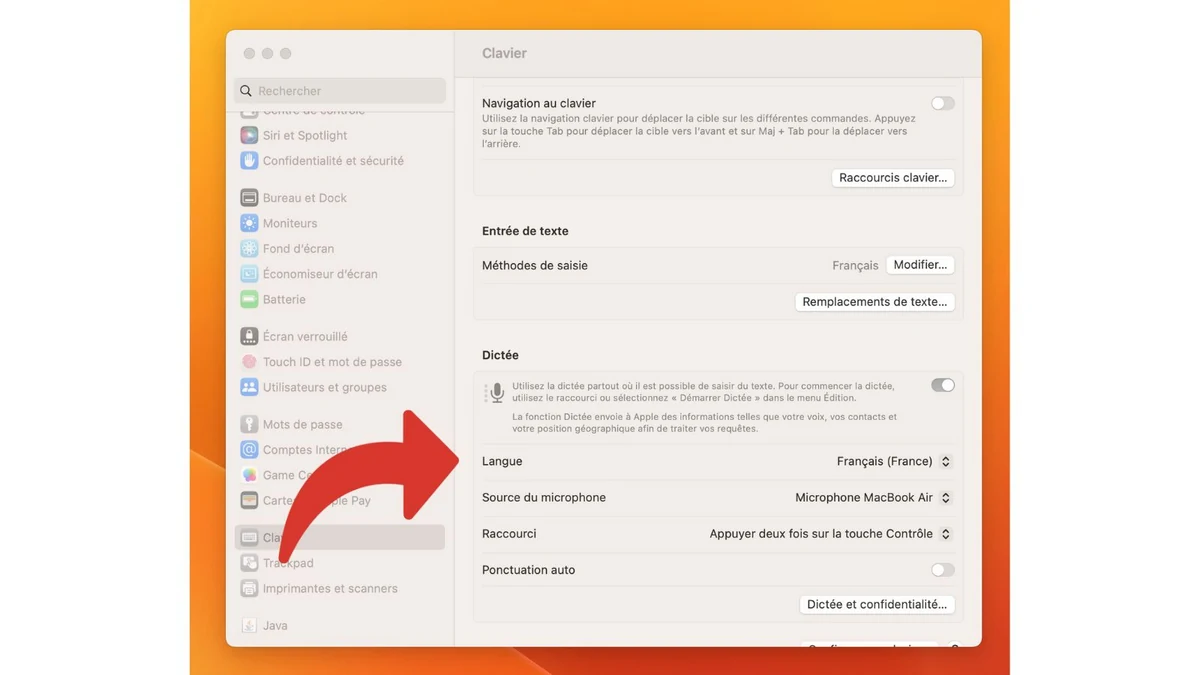Open Fond d'écran sidebar label

(x=298, y=248)
